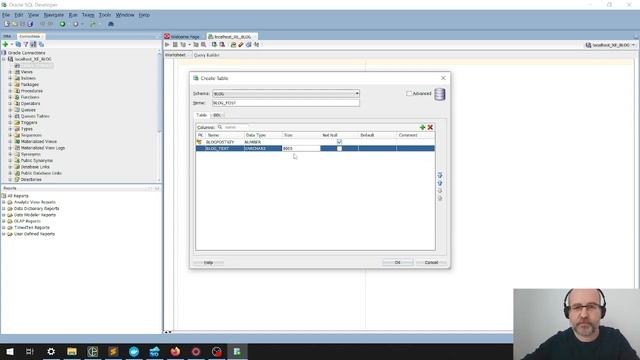Expand the Triggers tree node
The width and height of the screenshot is (640, 360).
[10, 122]
